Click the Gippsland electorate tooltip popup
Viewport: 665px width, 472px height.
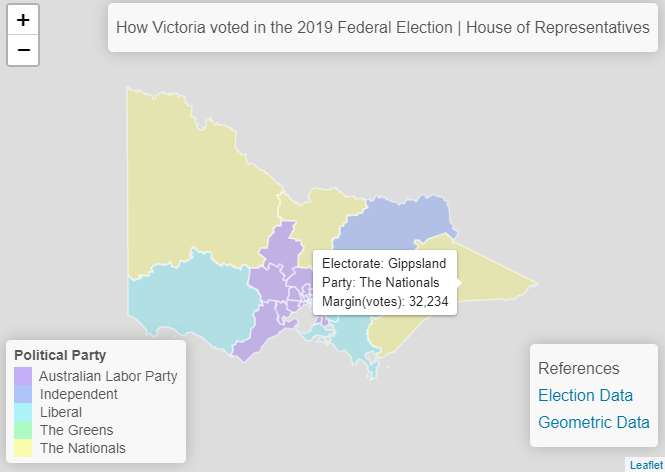(385, 282)
